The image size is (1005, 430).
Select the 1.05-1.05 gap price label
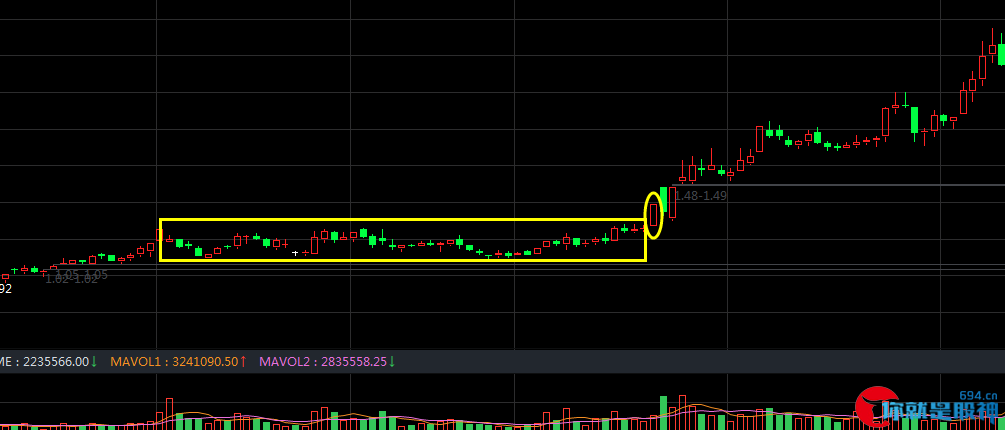point(82,274)
